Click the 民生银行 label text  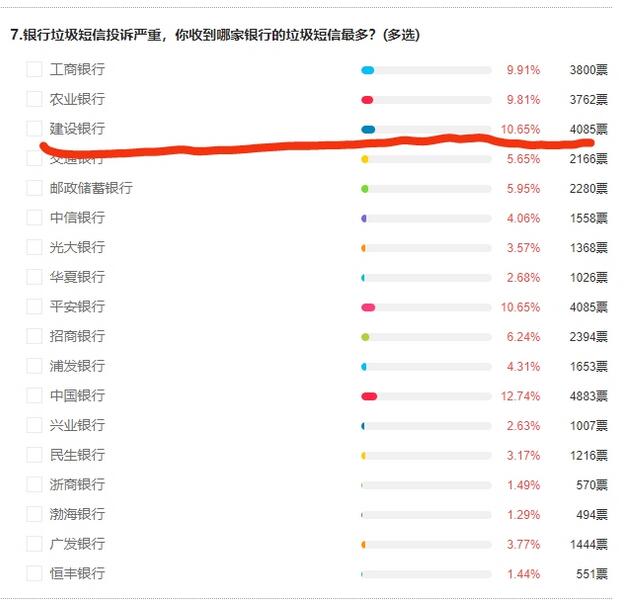pyautogui.click(x=77, y=455)
